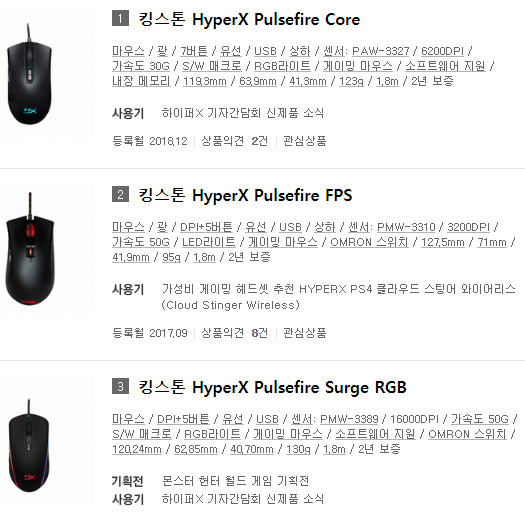Add Pulsefire FPS to 관심상품
Image resolution: width=525 pixels, height=512 pixels.
305,333
